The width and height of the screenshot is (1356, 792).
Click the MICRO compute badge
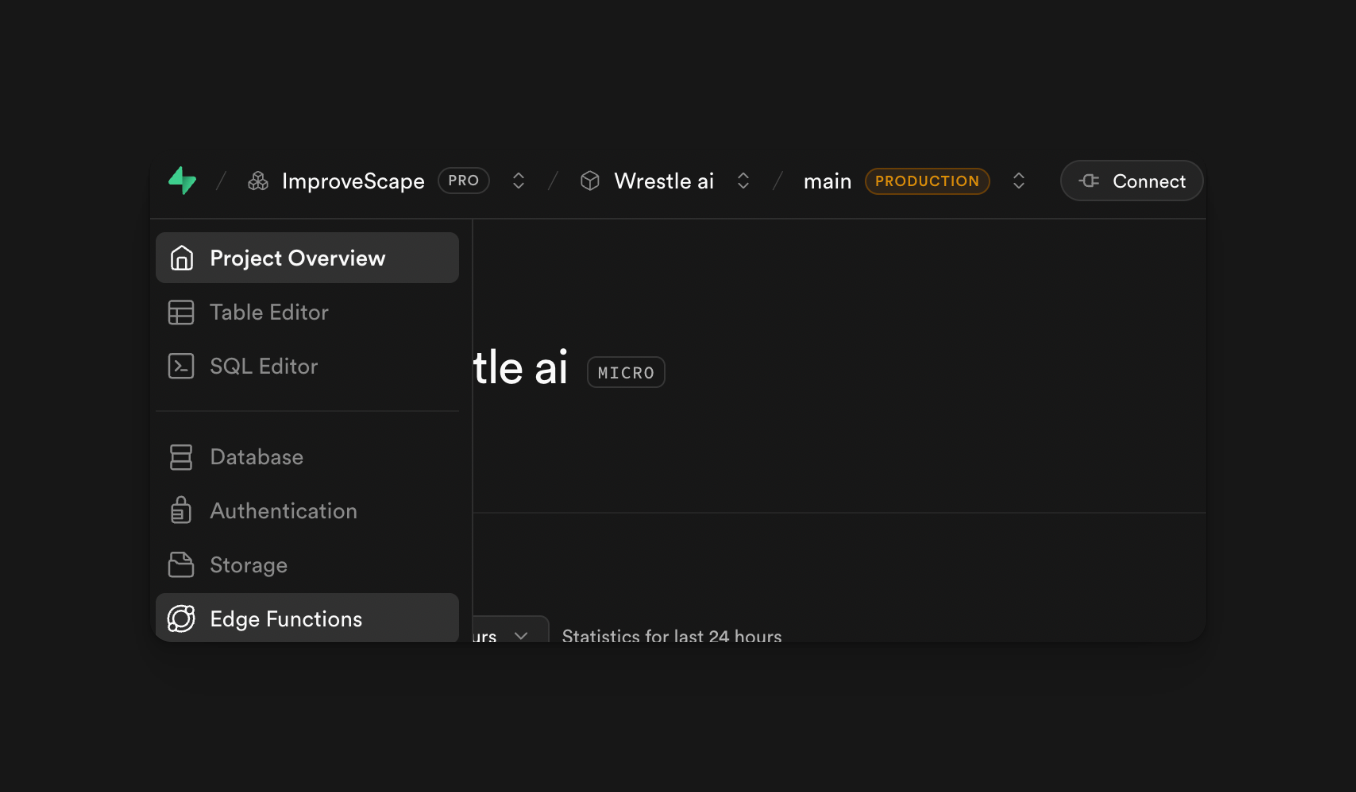[x=626, y=372]
